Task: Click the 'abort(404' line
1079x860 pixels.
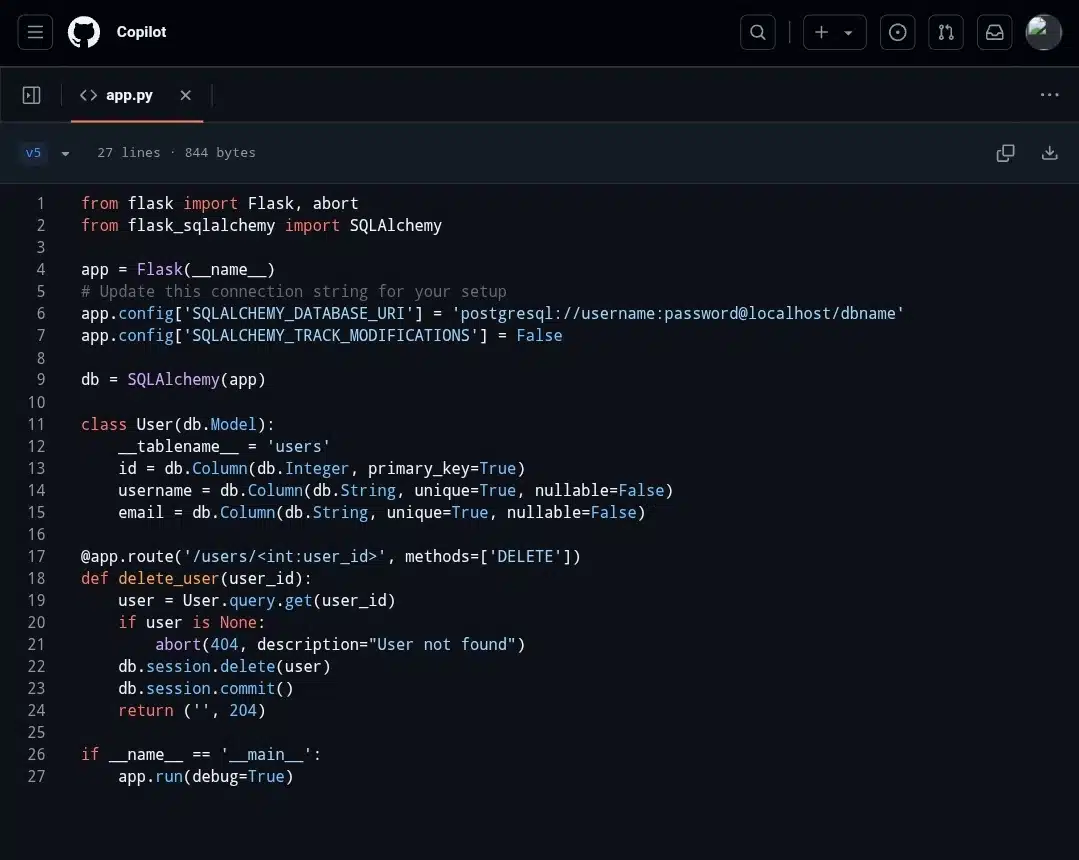Action: 340,645
